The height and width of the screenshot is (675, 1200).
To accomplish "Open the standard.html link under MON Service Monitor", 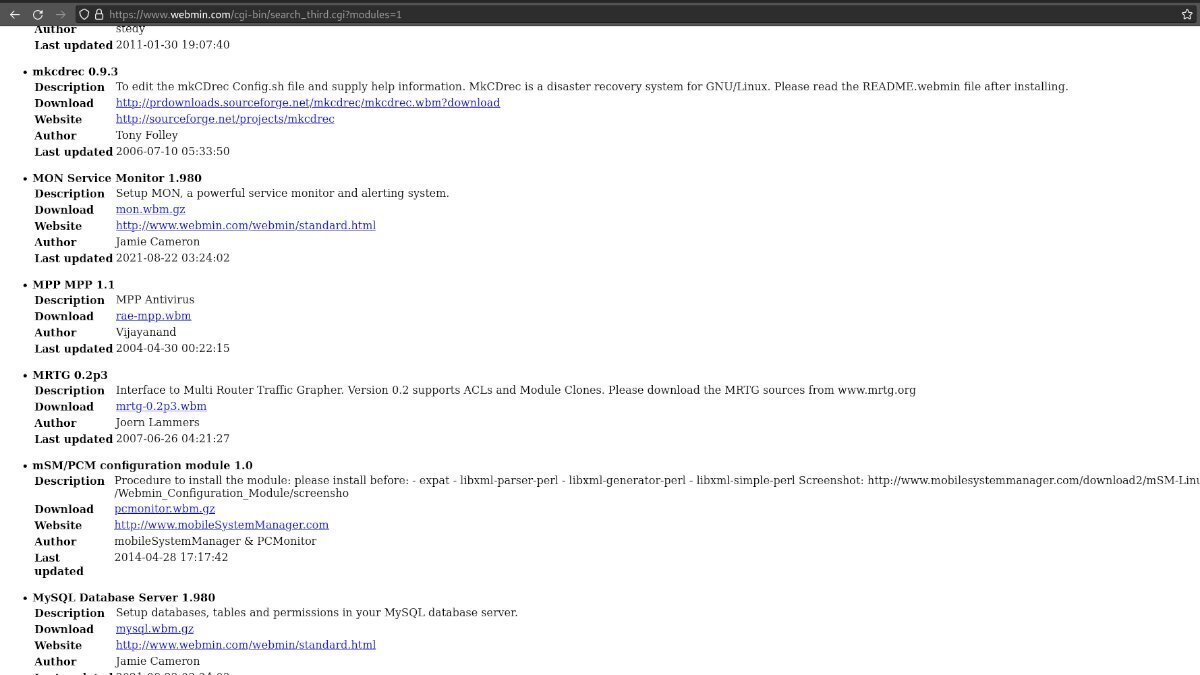I will click(245, 225).
